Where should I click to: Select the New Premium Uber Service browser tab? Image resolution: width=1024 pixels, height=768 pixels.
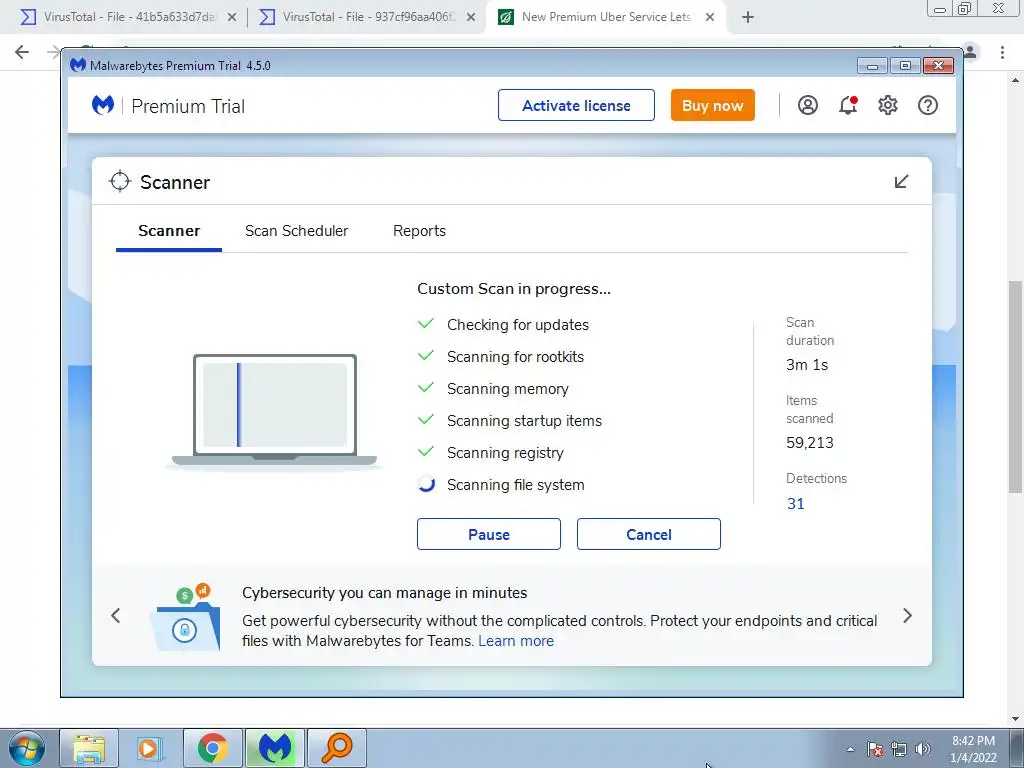606,17
